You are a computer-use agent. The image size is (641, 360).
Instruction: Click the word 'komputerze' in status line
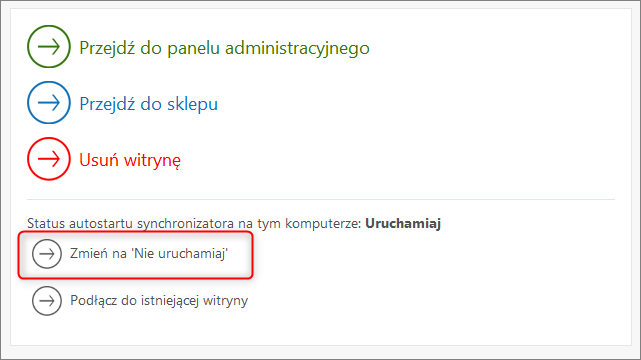coord(323,224)
